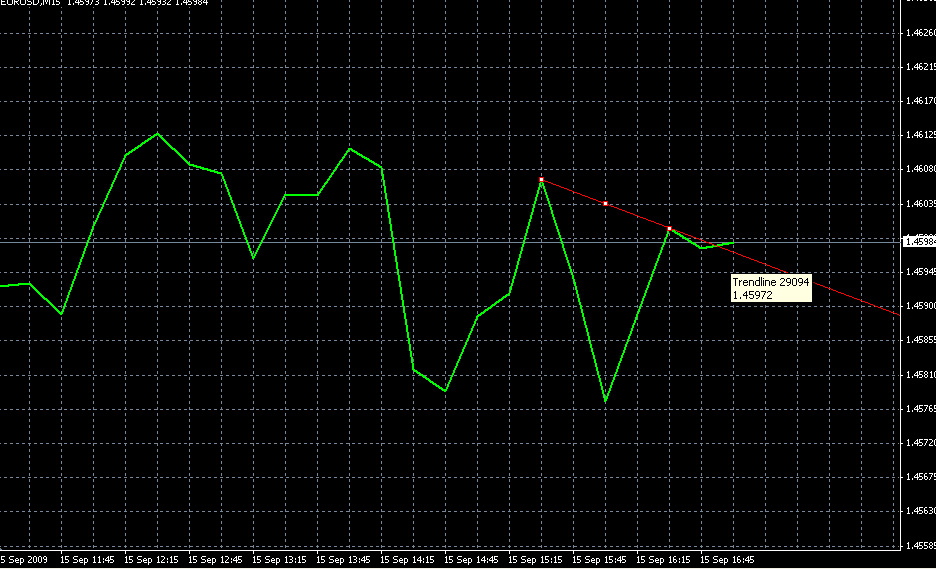Image resolution: width=936 pixels, height=570 pixels.
Task: Click the 1.4567 price scale label
Action: click(920, 477)
